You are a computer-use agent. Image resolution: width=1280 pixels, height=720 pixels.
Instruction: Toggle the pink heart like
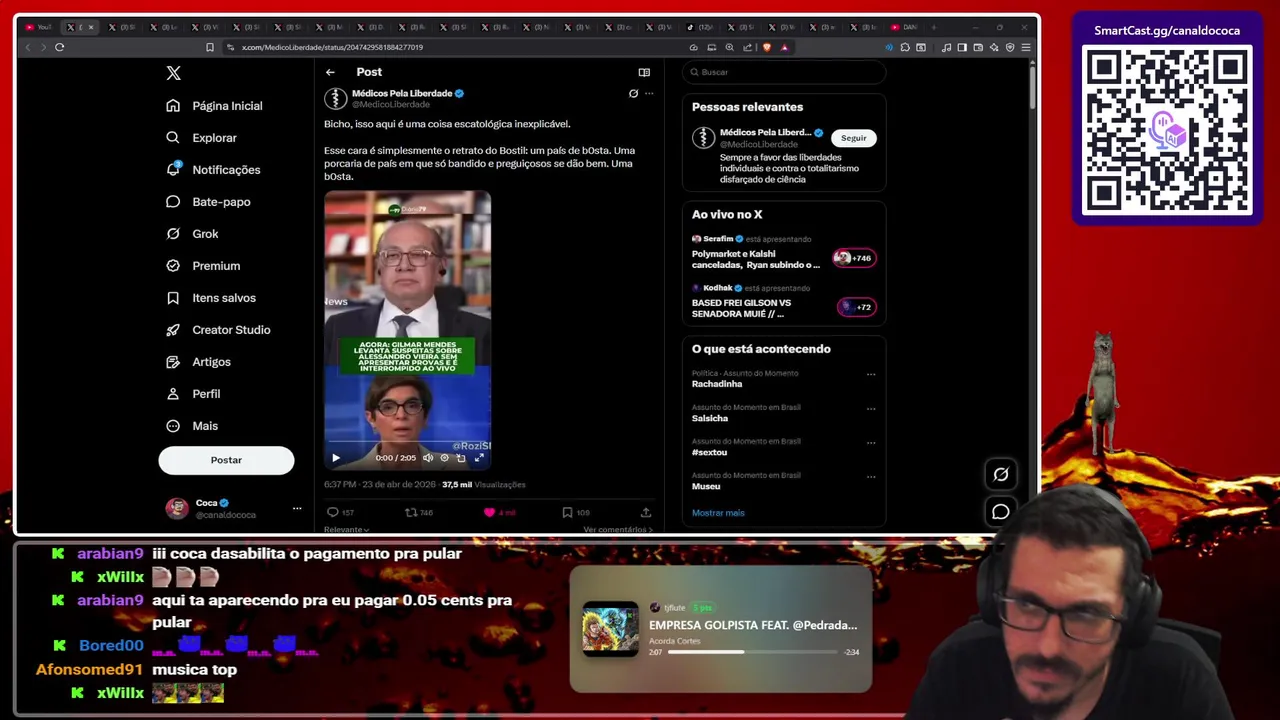pos(489,512)
